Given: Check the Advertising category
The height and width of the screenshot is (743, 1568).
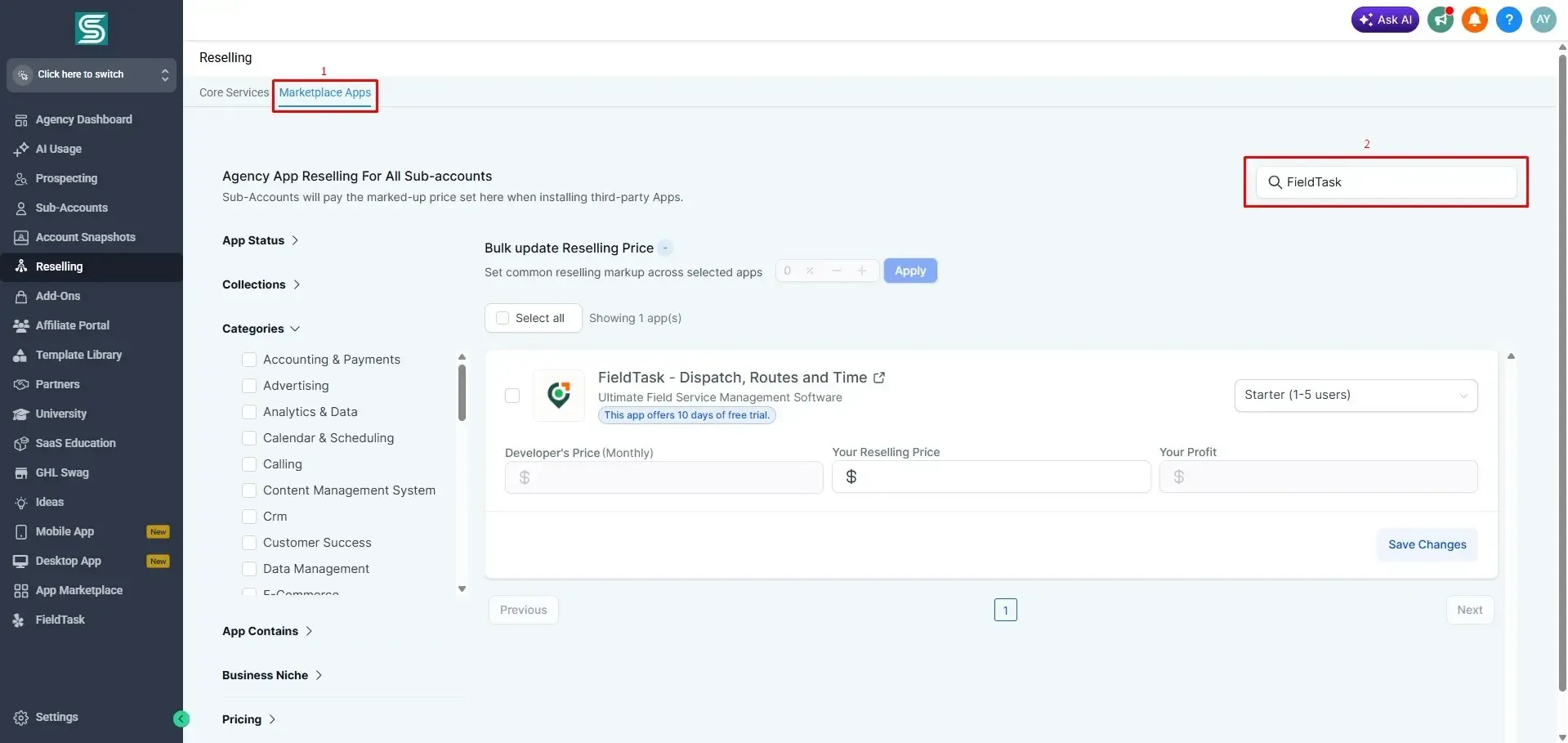Looking at the screenshot, I should 249,386.
